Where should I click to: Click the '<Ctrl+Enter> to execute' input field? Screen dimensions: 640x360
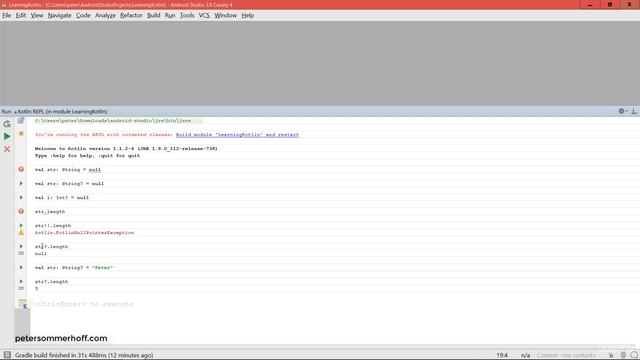[83, 304]
